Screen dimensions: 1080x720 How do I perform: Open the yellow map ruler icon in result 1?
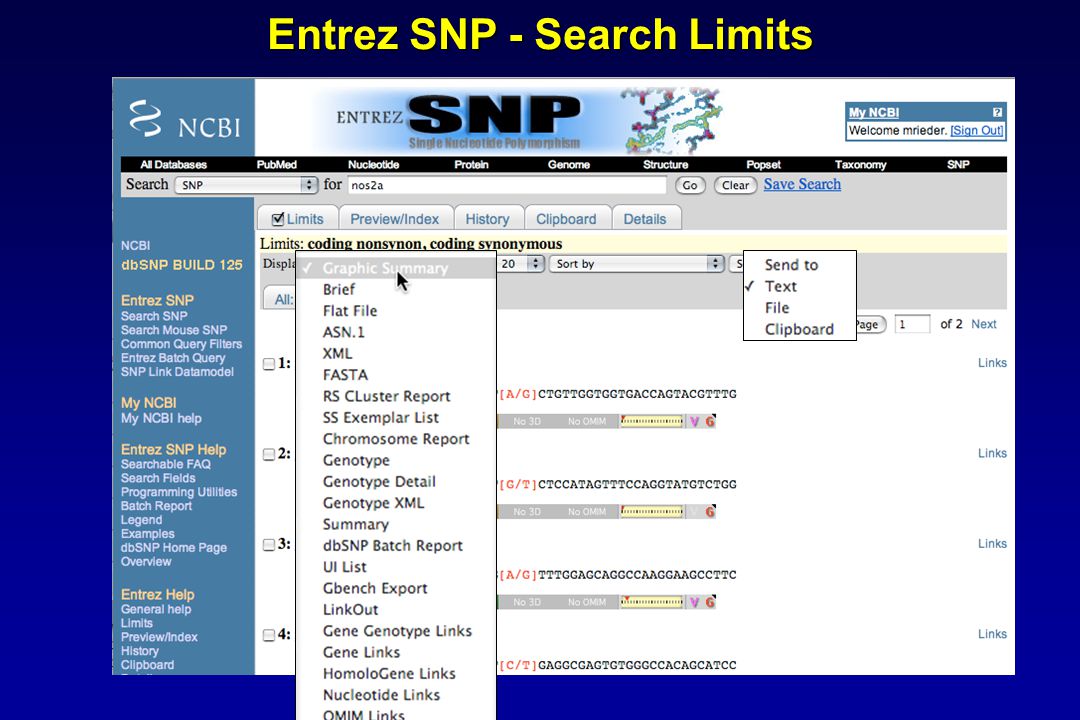click(652, 421)
